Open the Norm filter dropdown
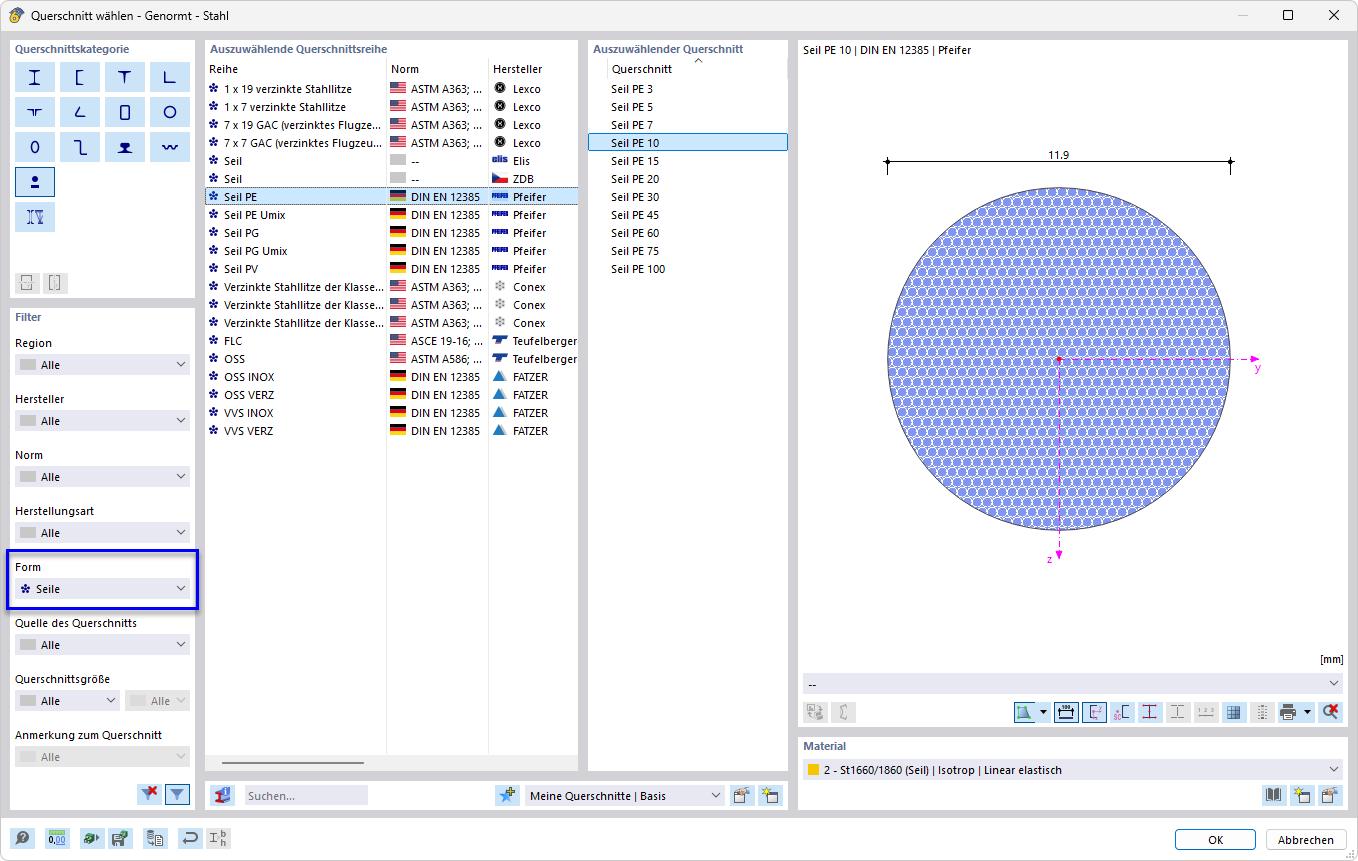The image size is (1358, 861). click(x=102, y=477)
